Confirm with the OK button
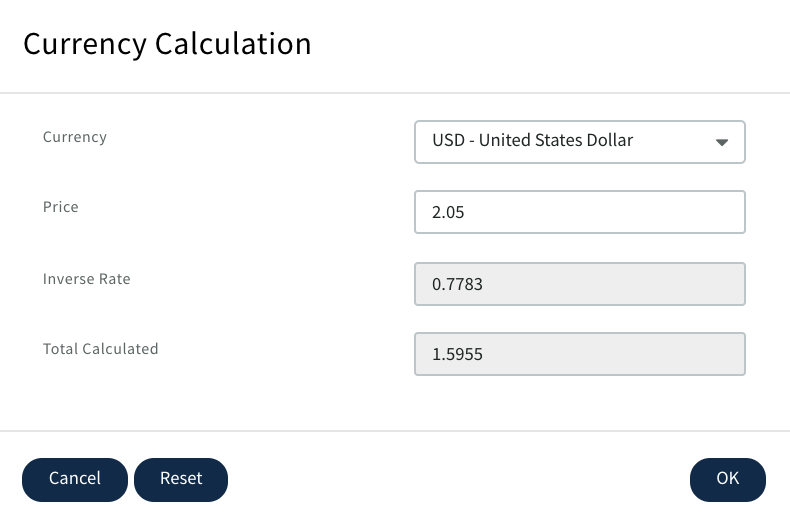Viewport: 790px width, 526px height. [727, 479]
